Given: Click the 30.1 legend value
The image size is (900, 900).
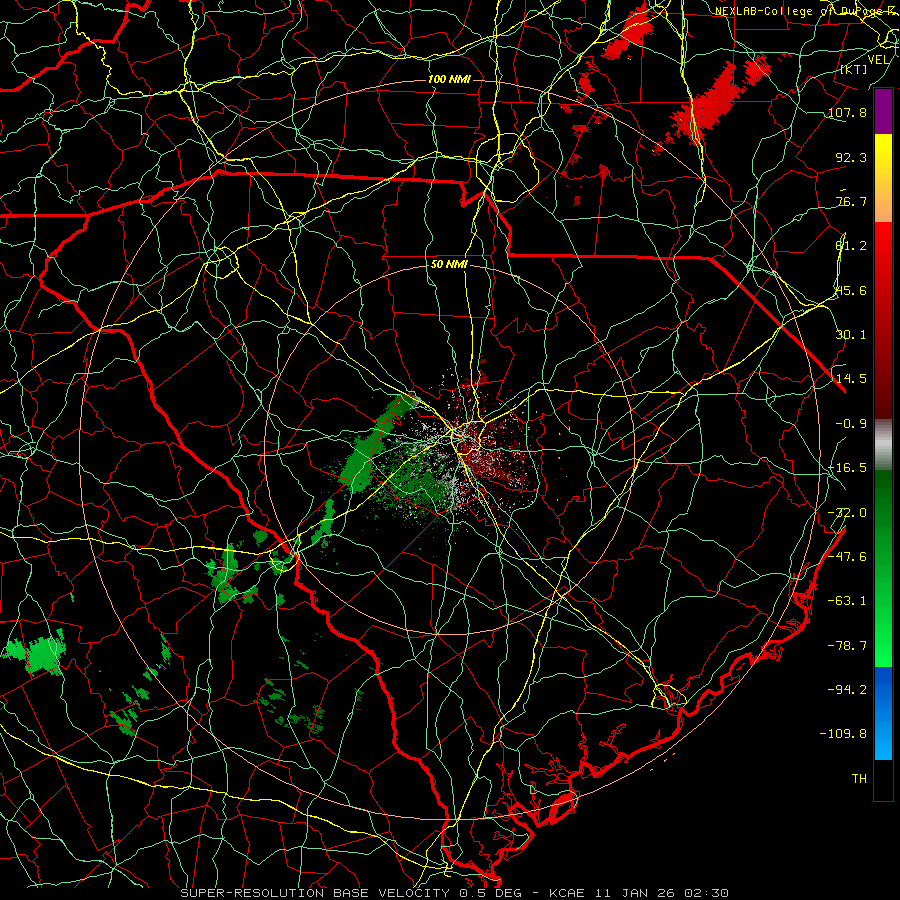Looking at the screenshot, I should [851, 335].
